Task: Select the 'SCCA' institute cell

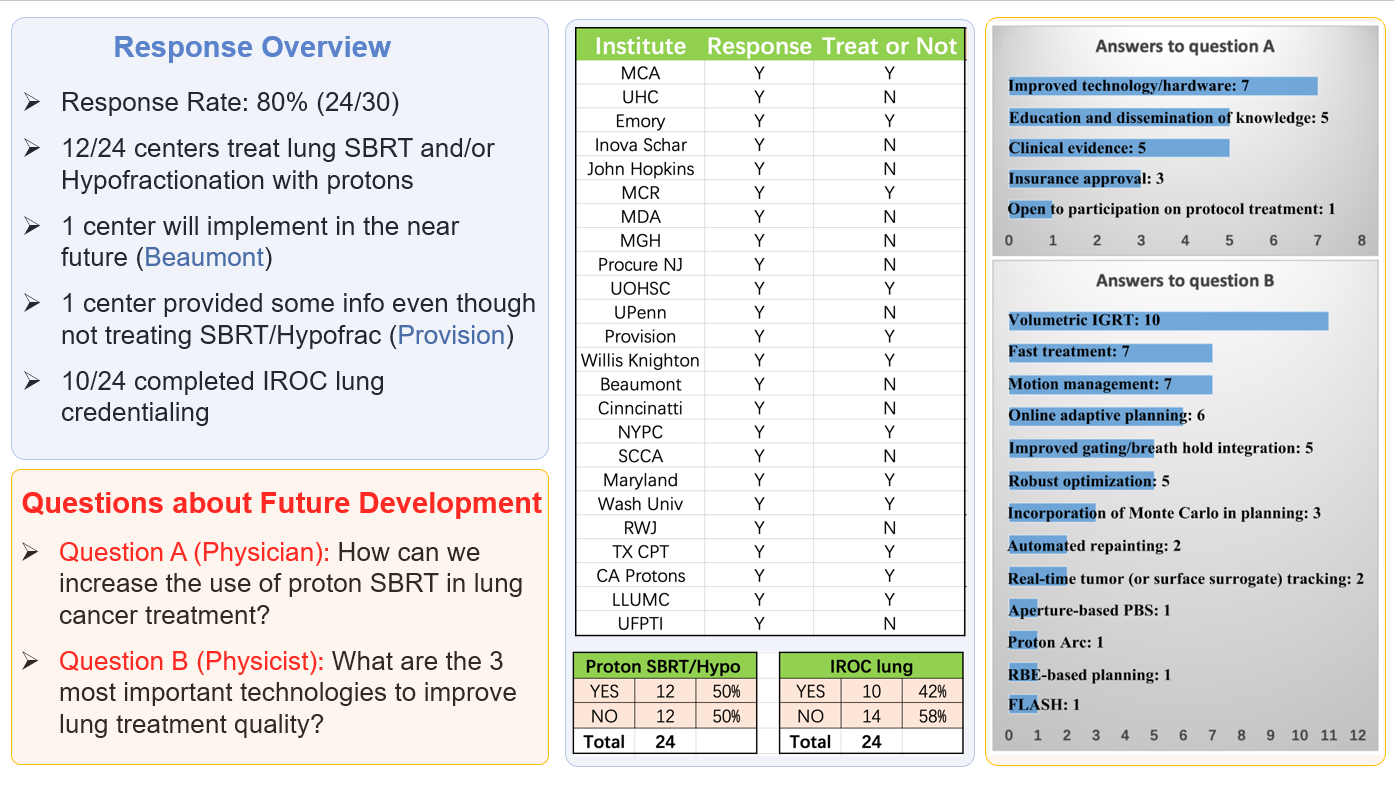Action: [640, 456]
